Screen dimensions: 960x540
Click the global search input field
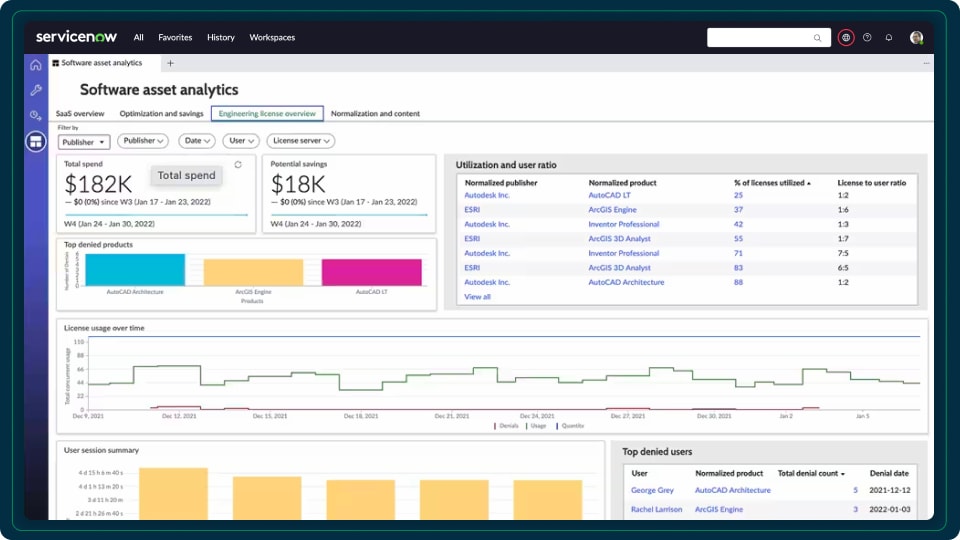(x=762, y=38)
